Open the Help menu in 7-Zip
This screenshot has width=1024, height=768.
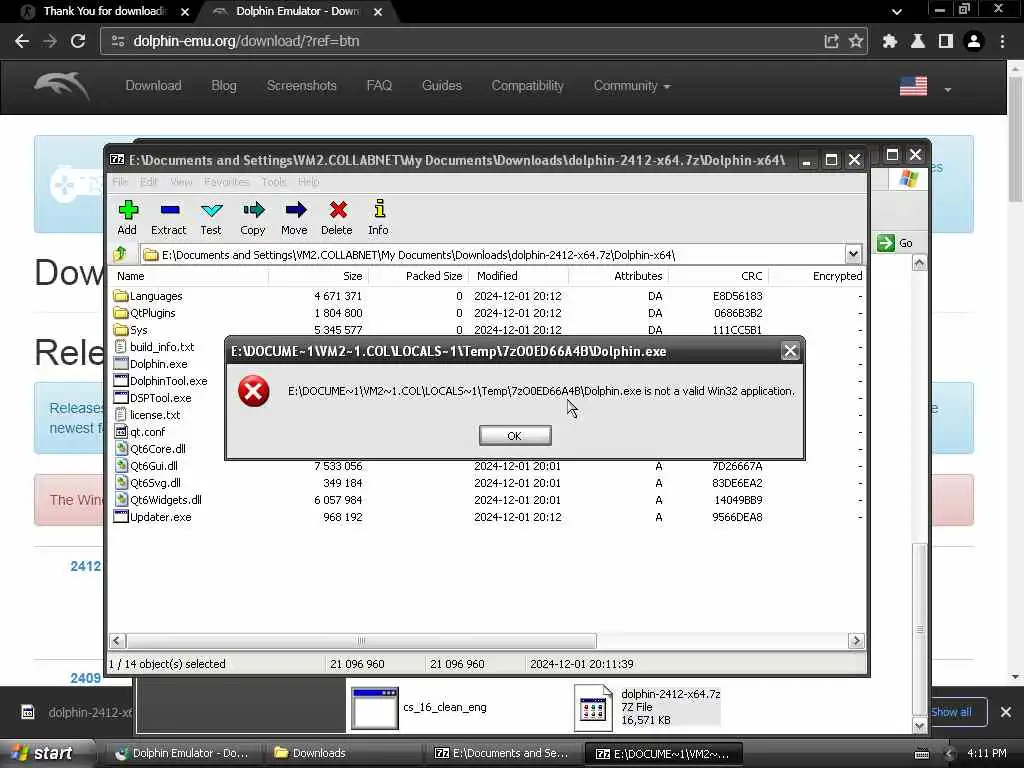tap(308, 182)
